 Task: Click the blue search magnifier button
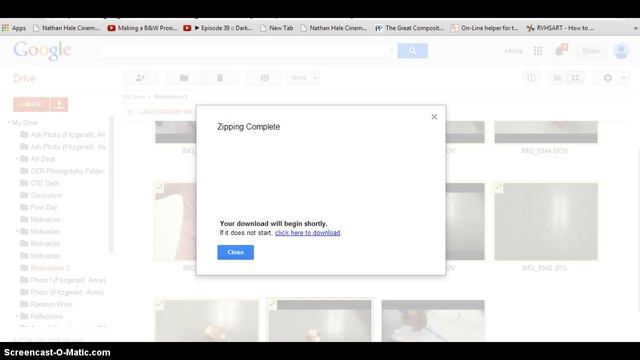pos(413,51)
